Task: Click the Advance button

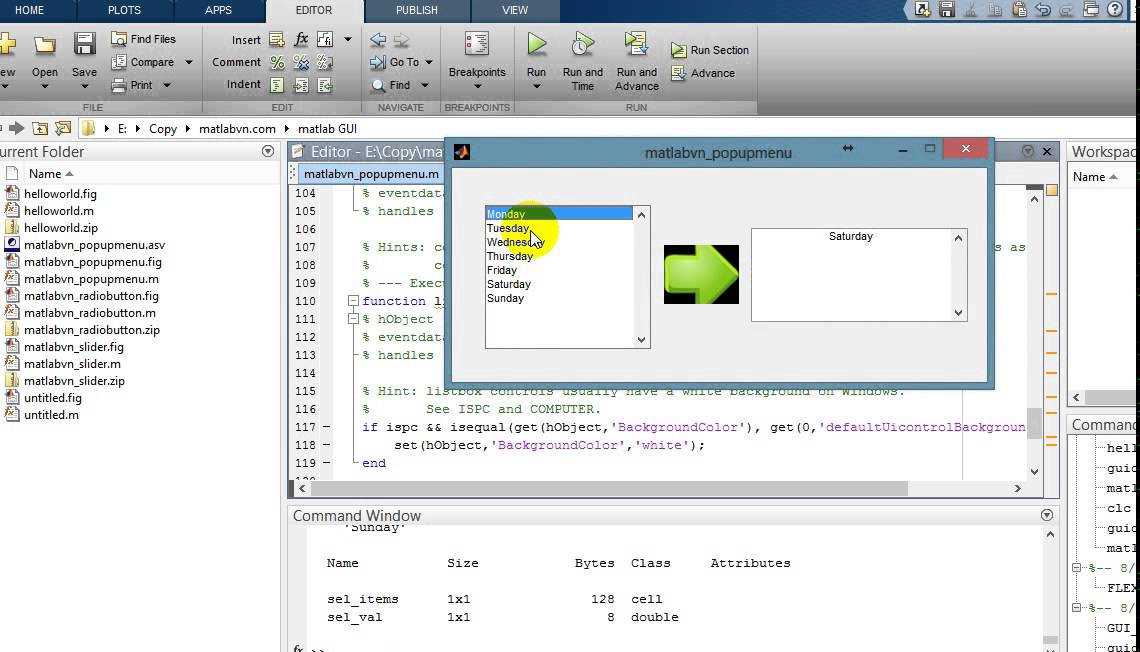Action: coord(703,73)
